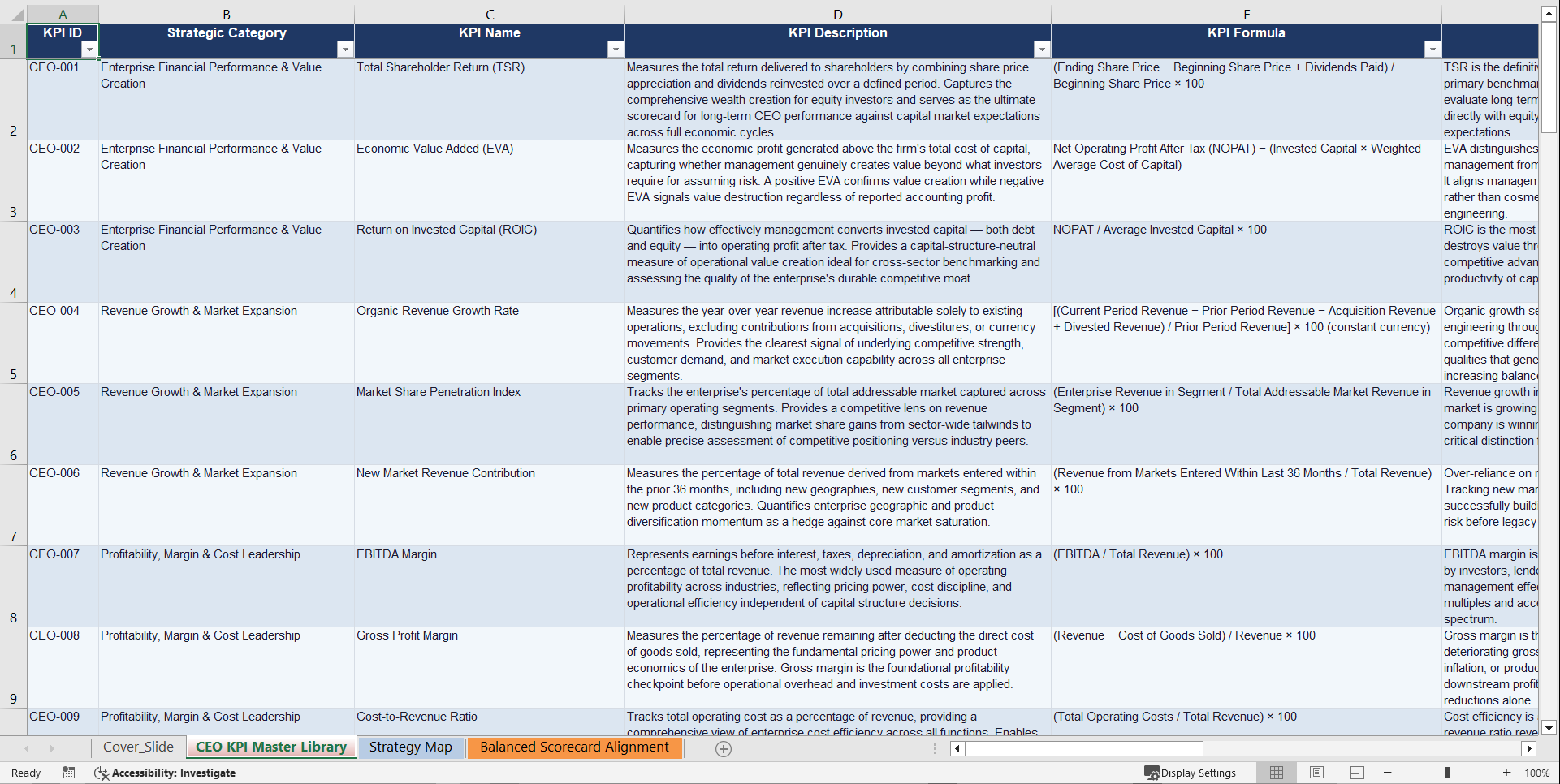This screenshot has height=784, width=1560.
Task: Click the Gross Profit Margin cell
Action: tap(490, 667)
